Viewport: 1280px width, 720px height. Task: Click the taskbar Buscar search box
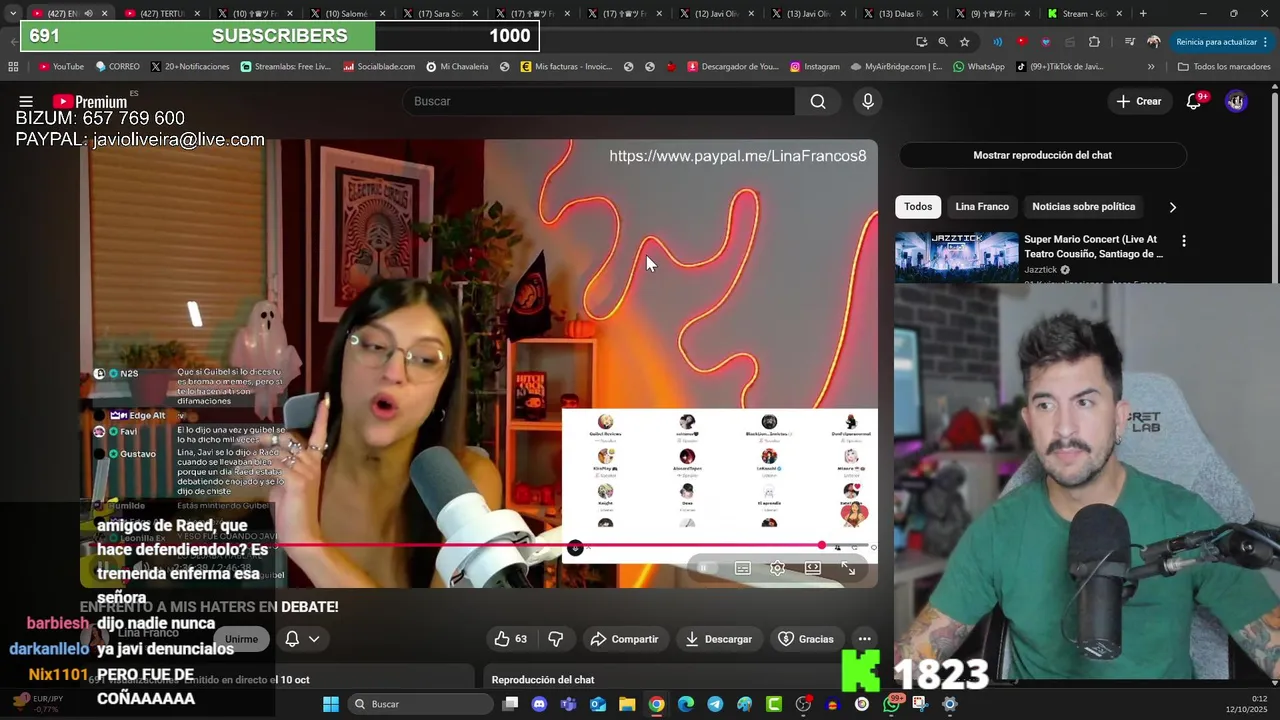pyautogui.click(x=419, y=704)
